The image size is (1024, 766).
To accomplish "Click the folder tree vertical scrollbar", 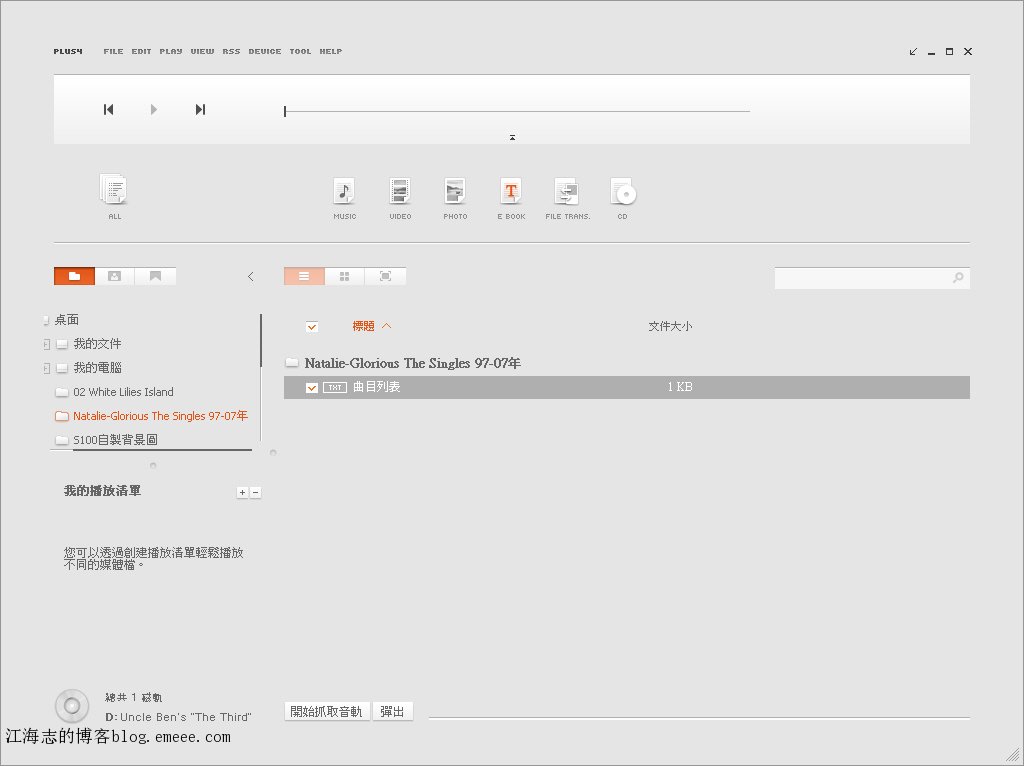I will (x=261, y=341).
